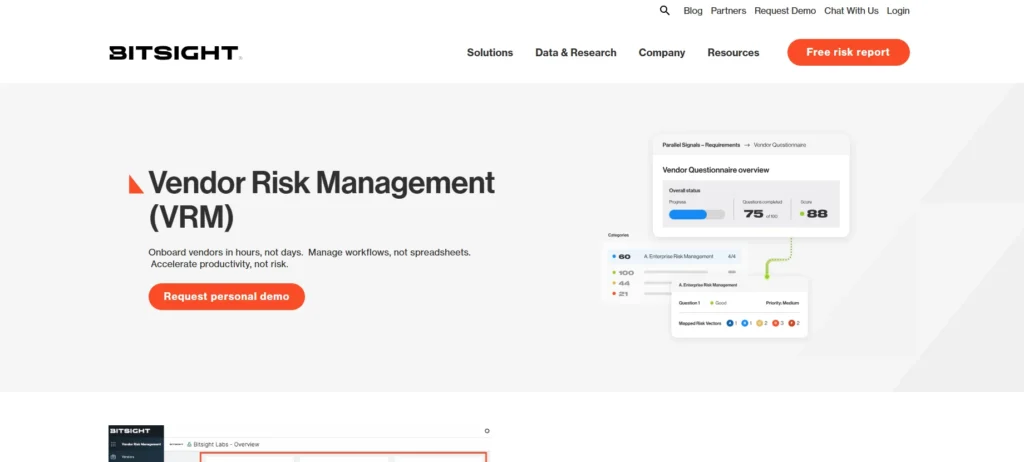Click the Login link
The height and width of the screenshot is (462, 1024).
coord(898,10)
